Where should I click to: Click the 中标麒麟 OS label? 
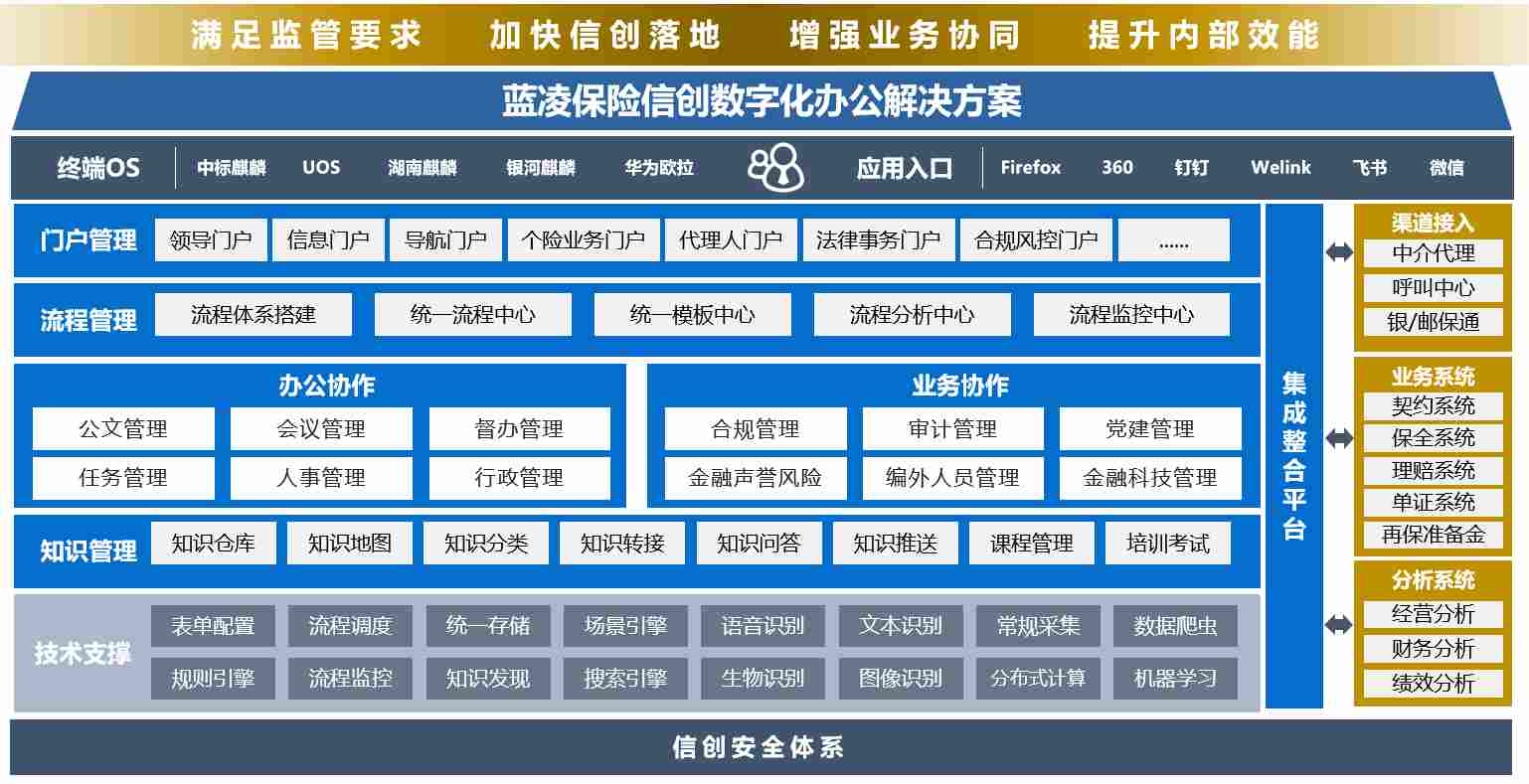(x=232, y=168)
